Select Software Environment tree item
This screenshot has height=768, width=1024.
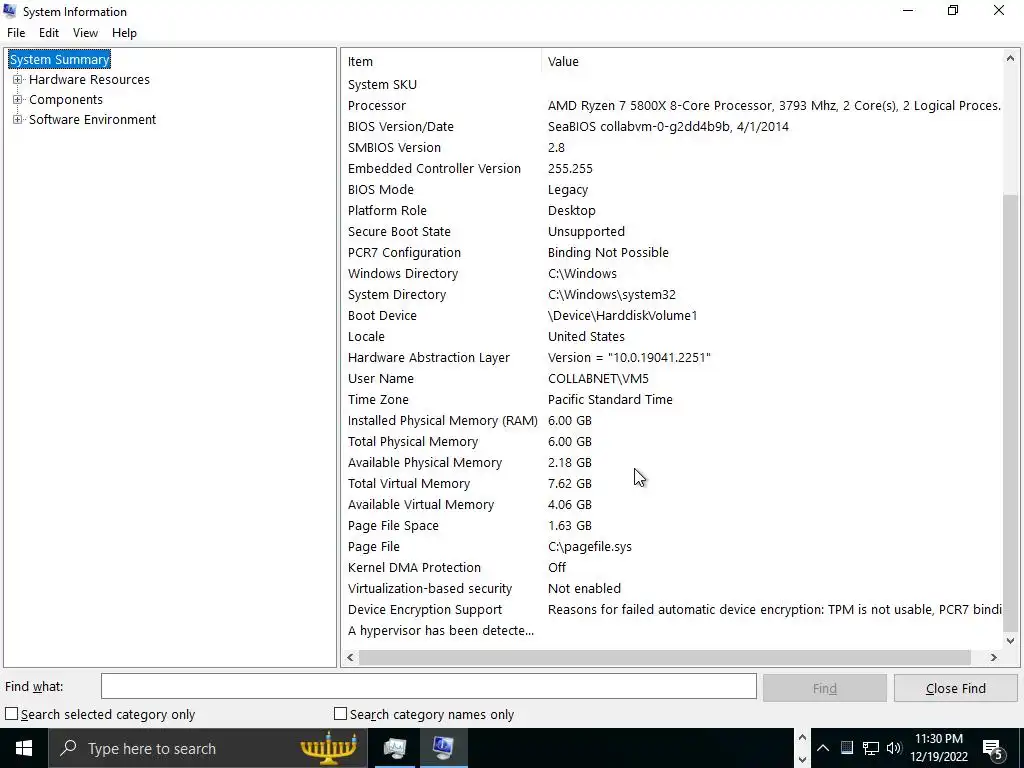(x=92, y=120)
